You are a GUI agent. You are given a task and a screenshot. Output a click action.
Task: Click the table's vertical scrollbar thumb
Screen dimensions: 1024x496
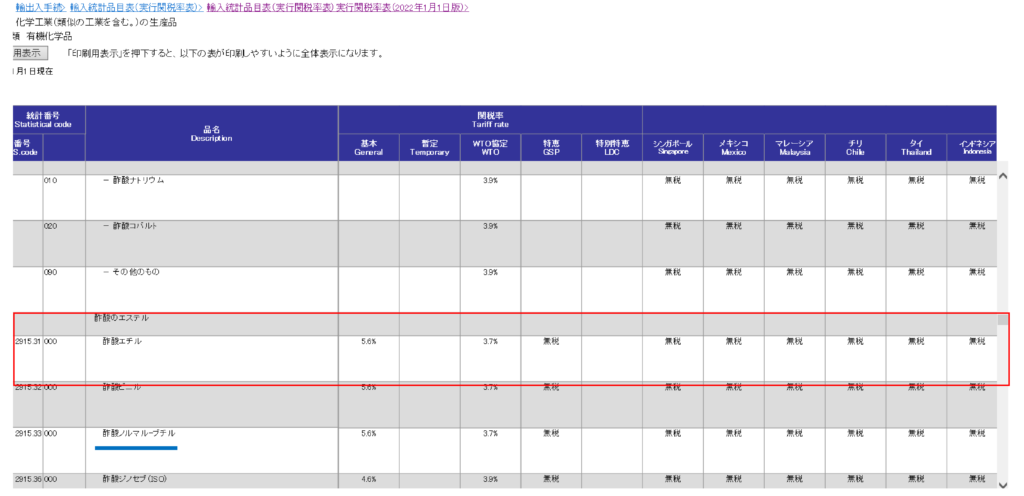(1004, 320)
